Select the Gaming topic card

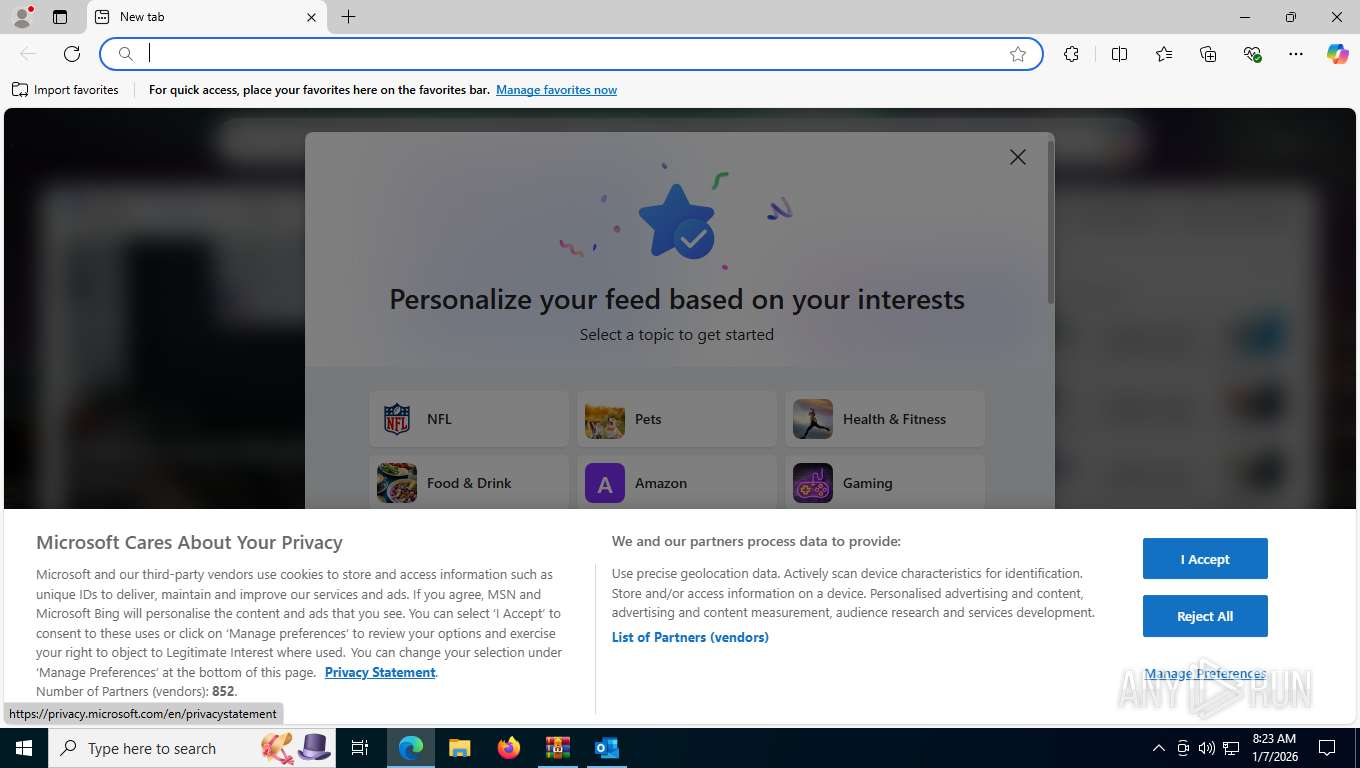[885, 483]
